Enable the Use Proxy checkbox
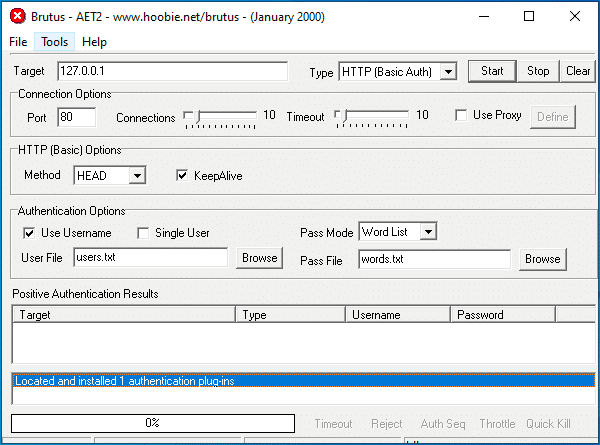The width and height of the screenshot is (600, 445). point(461,115)
